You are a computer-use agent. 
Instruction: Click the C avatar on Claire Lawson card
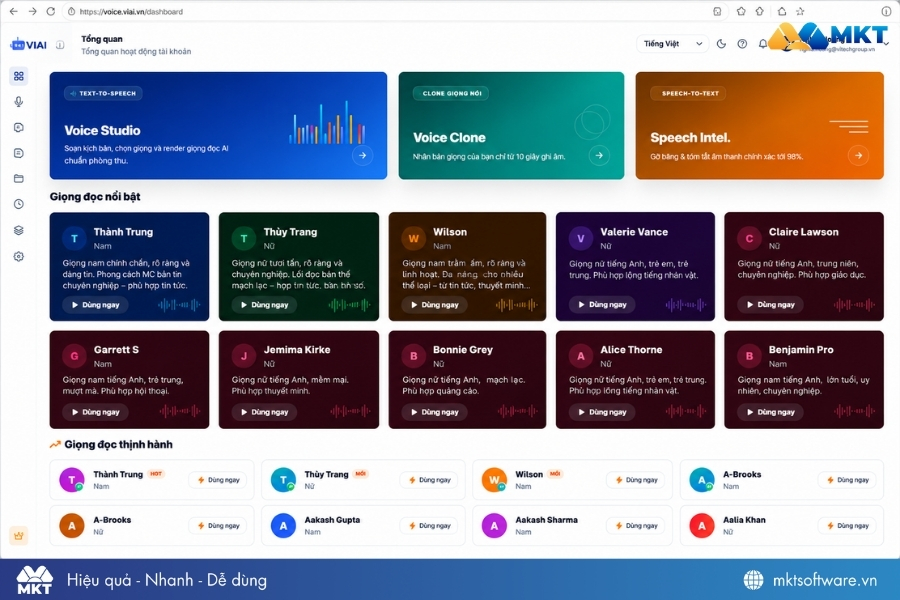(749, 238)
